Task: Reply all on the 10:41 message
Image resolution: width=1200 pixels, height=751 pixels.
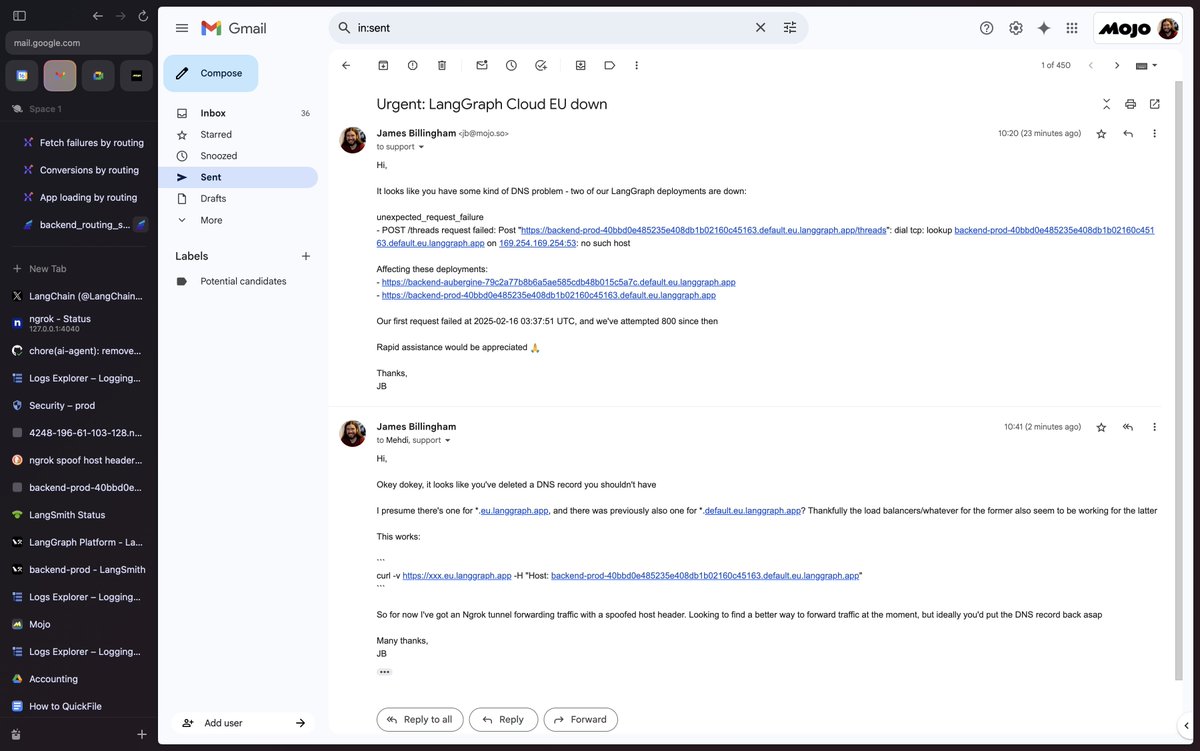Action: (x=1128, y=427)
